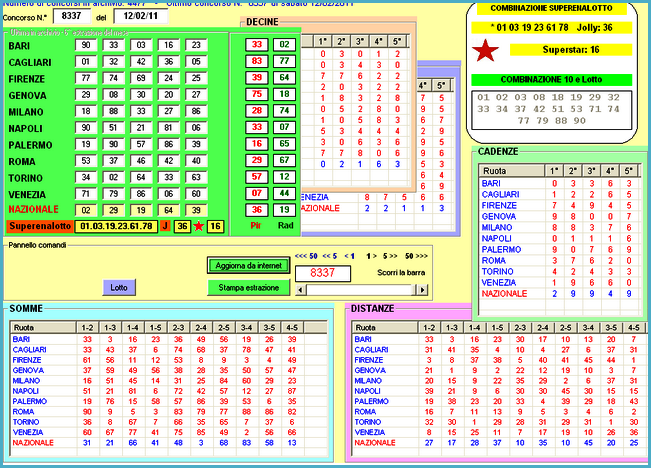Click the Superstar number 16 box

215,226
